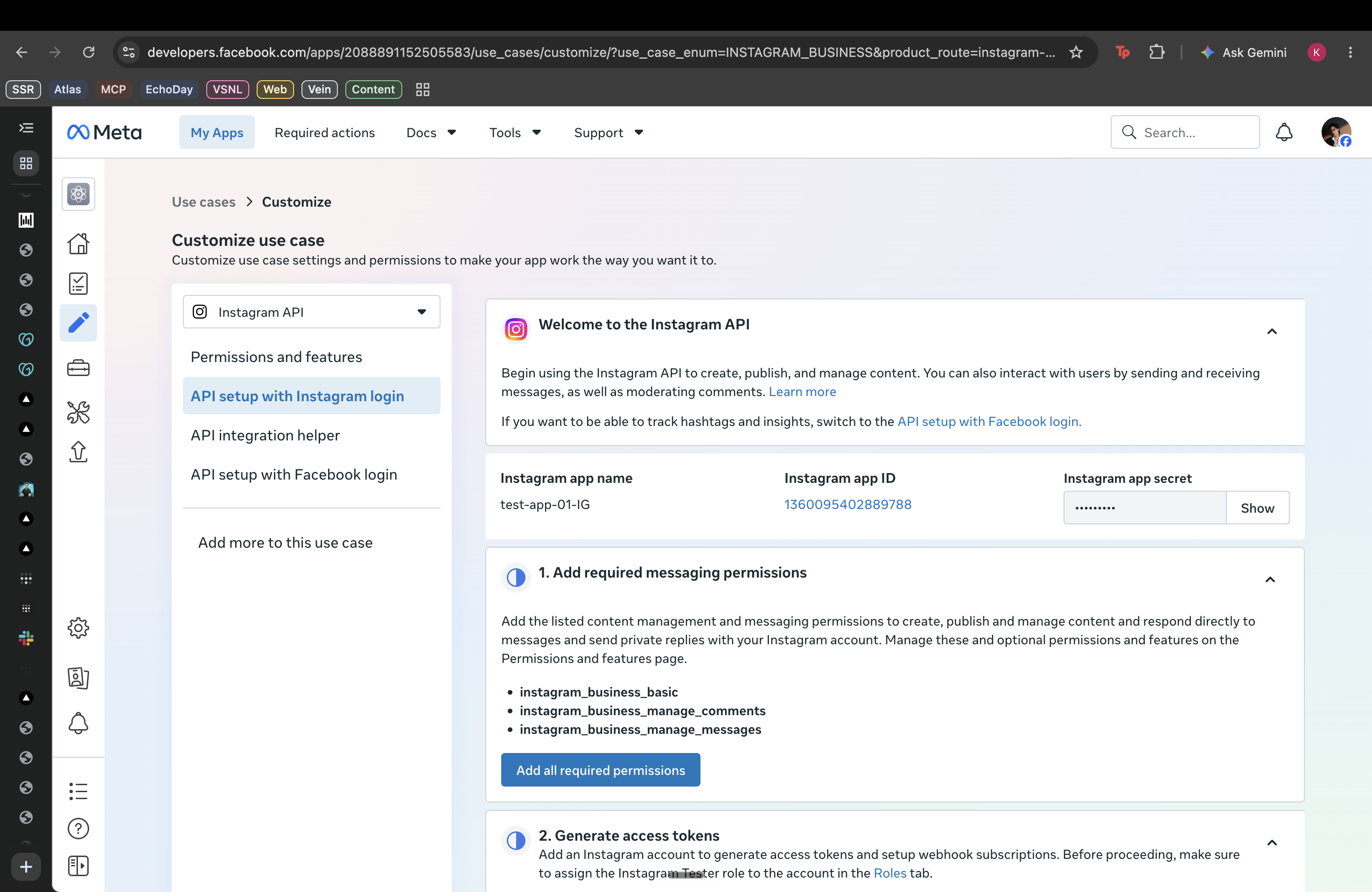Follow the Learn more link
The image size is (1372, 892).
802,392
